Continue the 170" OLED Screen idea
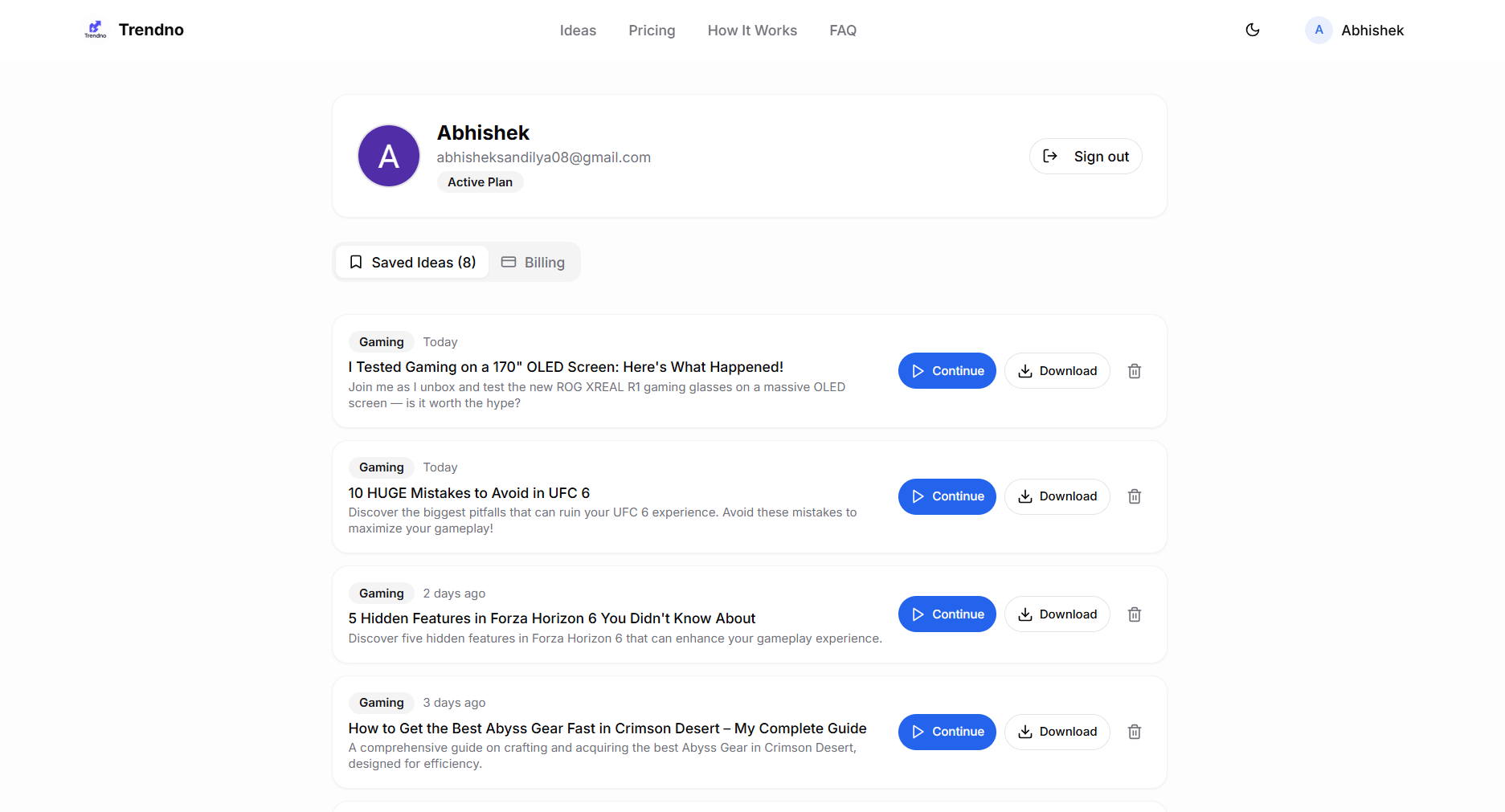This screenshot has height=812, width=1505. point(947,371)
